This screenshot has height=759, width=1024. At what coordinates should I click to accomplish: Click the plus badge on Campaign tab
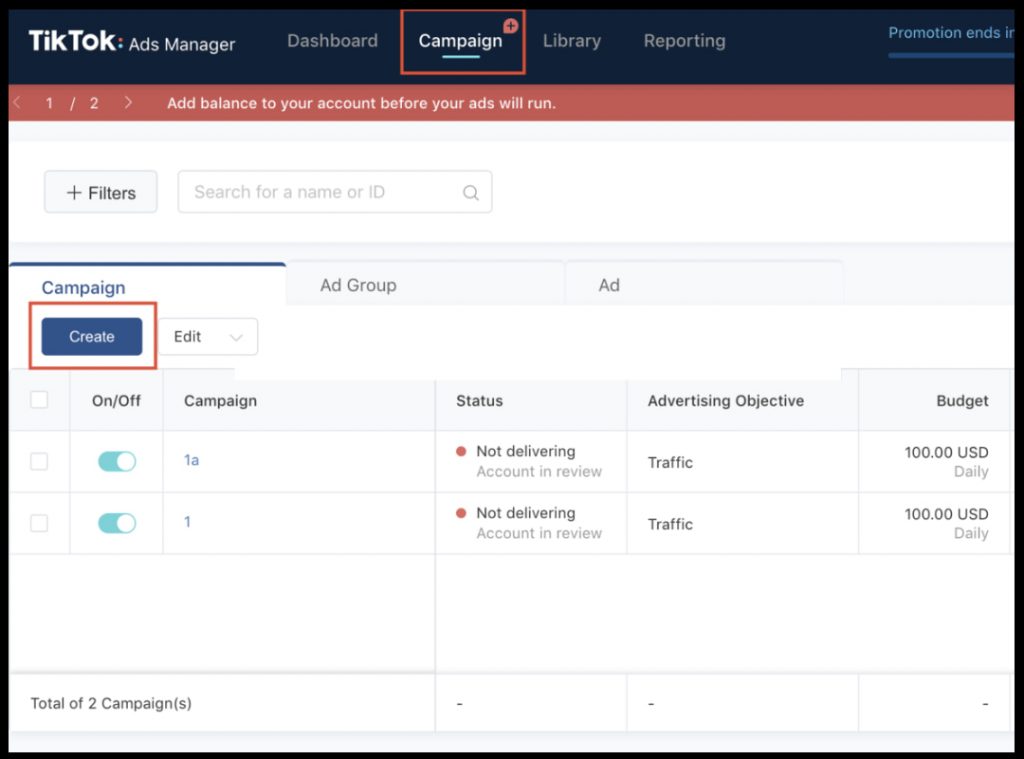[x=511, y=25]
